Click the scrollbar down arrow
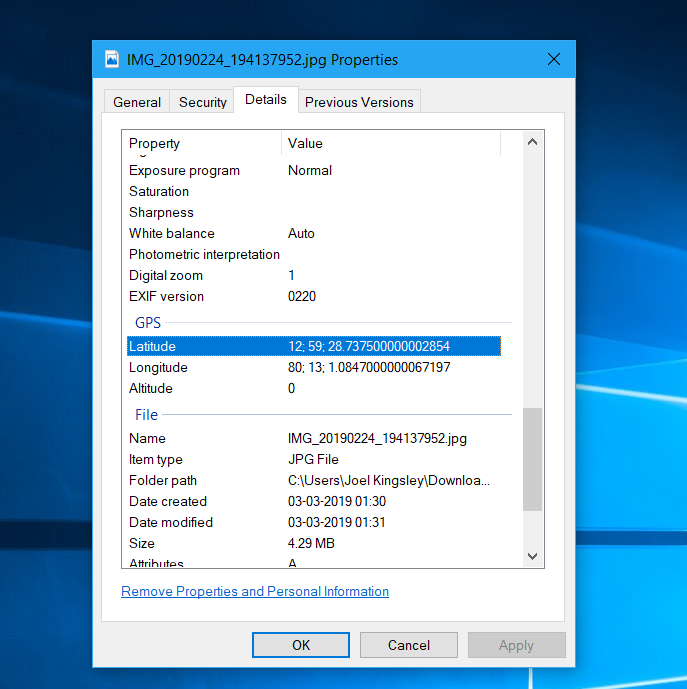 click(532, 556)
